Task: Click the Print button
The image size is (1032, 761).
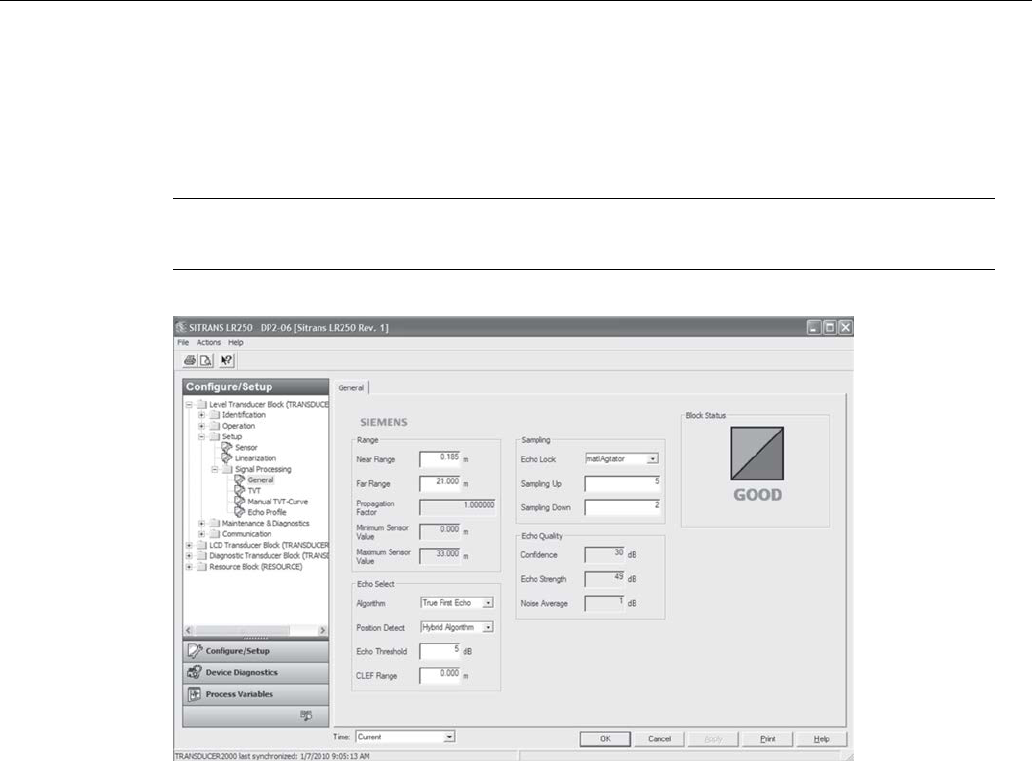Action: tap(767, 739)
